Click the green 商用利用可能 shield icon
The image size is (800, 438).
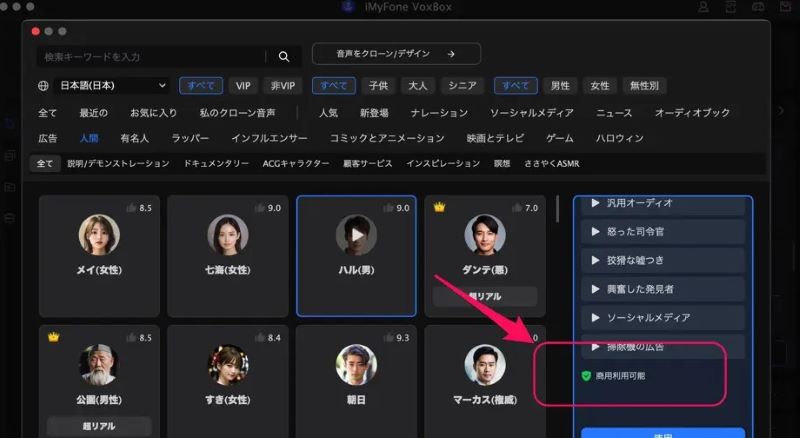click(586, 376)
